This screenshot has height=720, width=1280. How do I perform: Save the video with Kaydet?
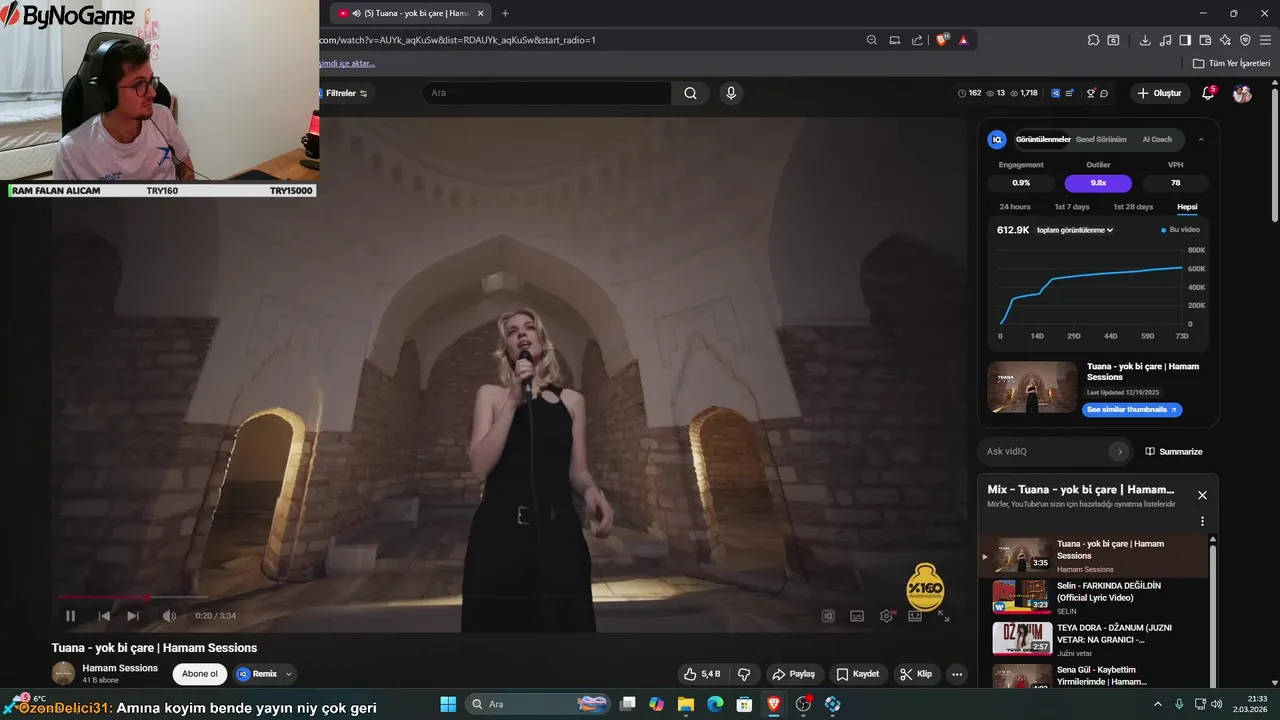[858, 674]
